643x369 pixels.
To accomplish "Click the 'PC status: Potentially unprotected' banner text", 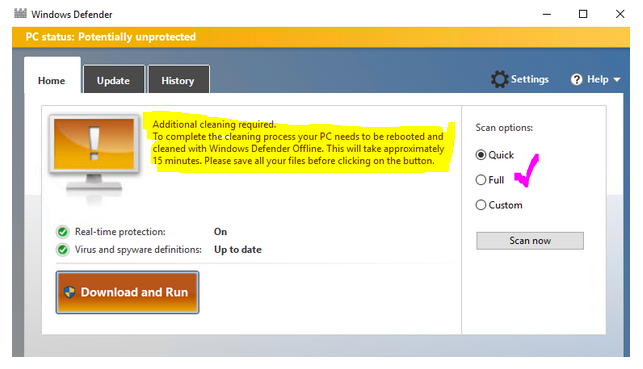I will [111, 37].
